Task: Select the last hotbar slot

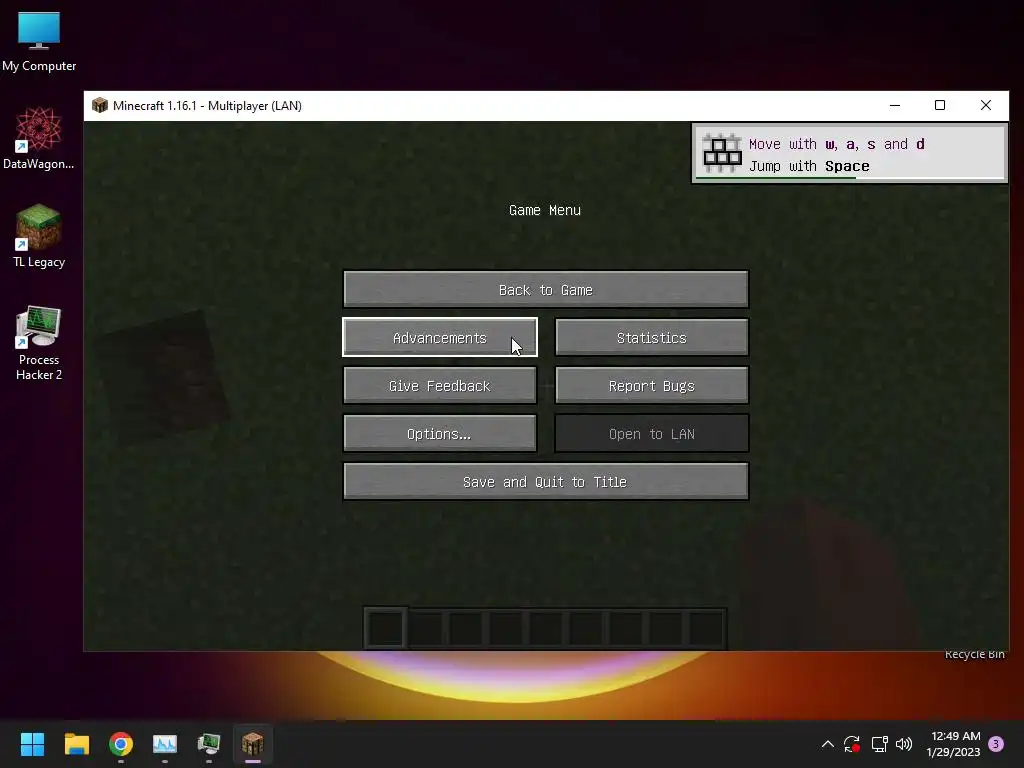Action: click(x=707, y=628)
